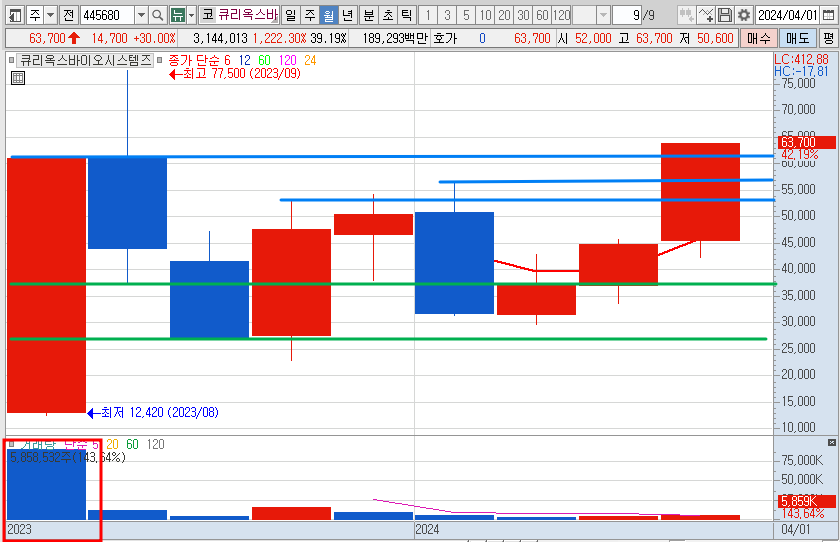Screen dimensions: 840x542
Task: Toggle the left sidebar panel icon
Action: (16, 15)
